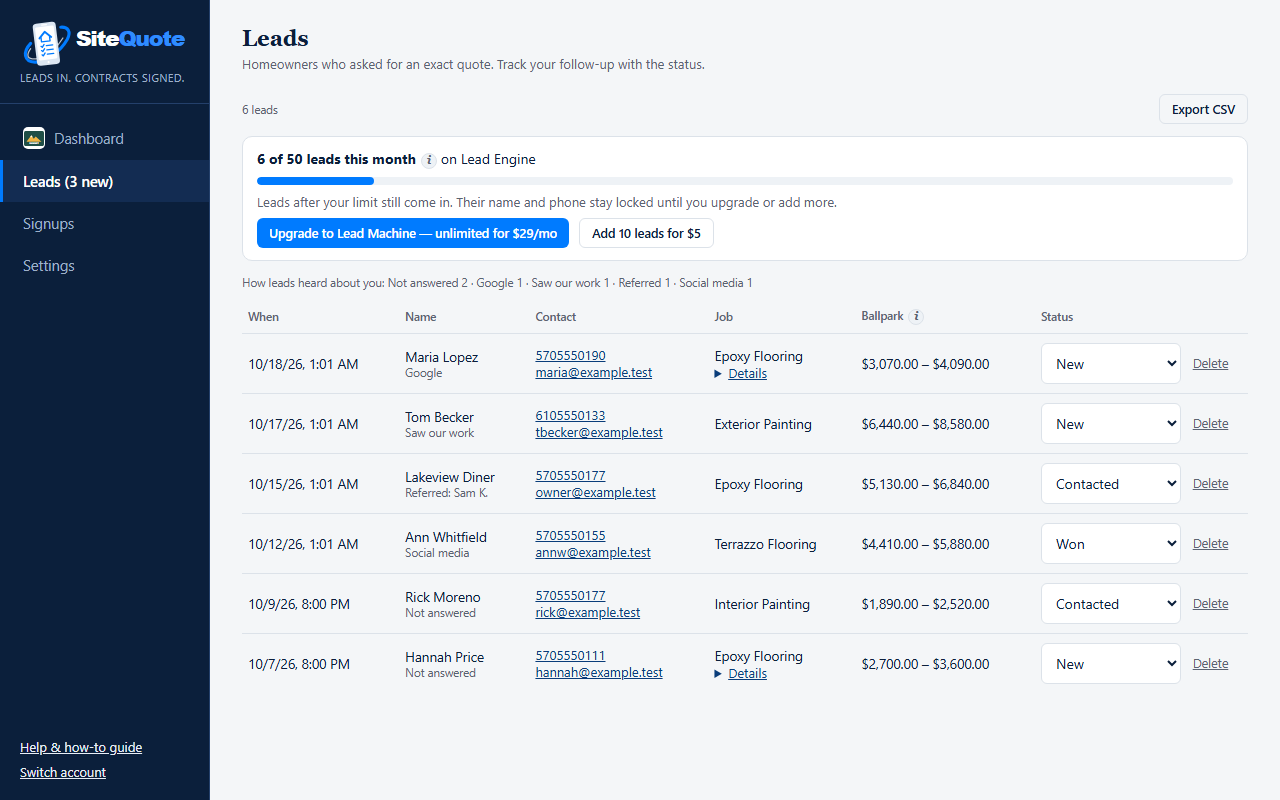Screen dimensions: 1280x800
Task: Click rick@example.test email link
Action: pos(588,613)
